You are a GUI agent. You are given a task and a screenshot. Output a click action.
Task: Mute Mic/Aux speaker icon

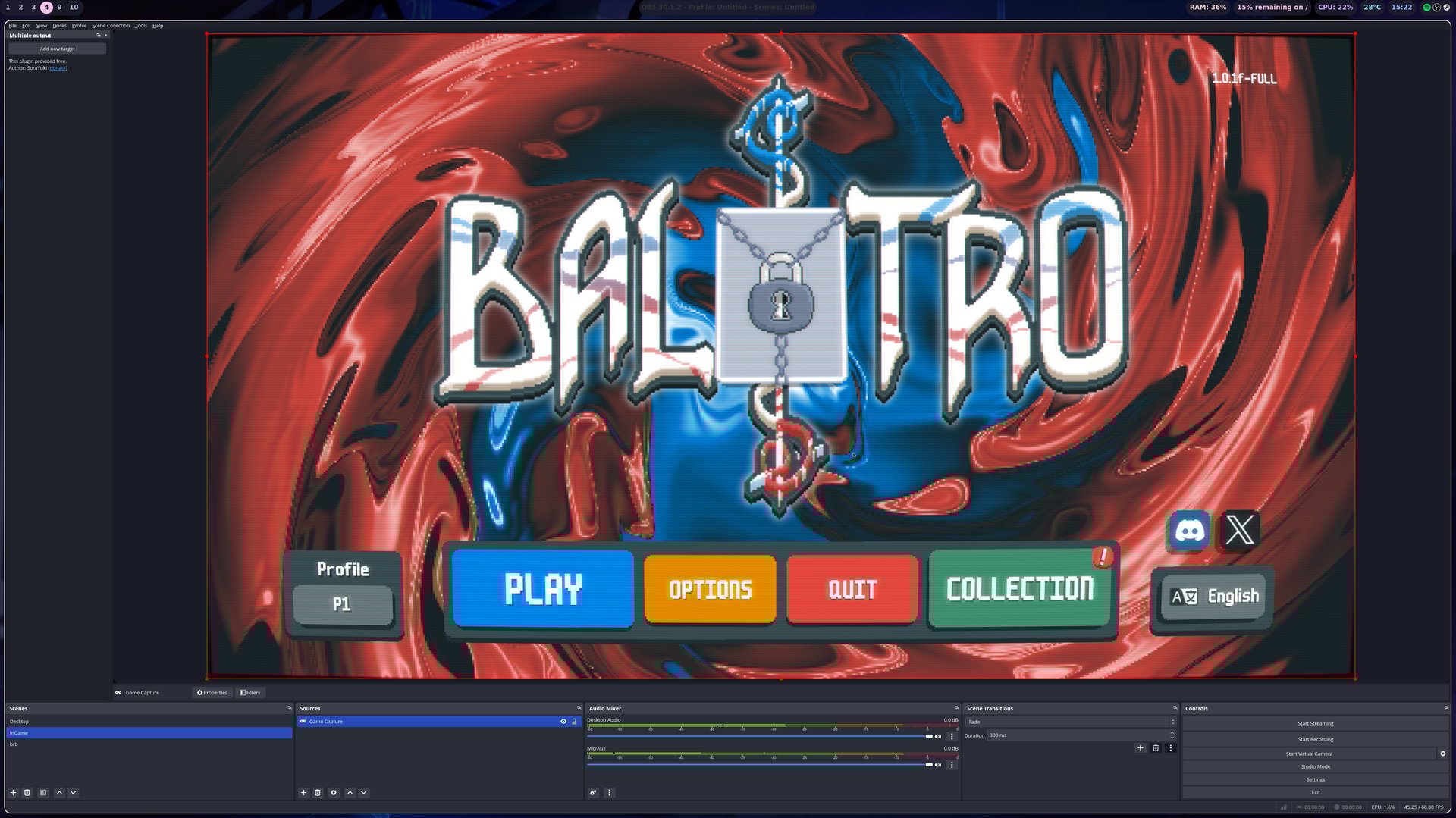[x=938, y=765]
